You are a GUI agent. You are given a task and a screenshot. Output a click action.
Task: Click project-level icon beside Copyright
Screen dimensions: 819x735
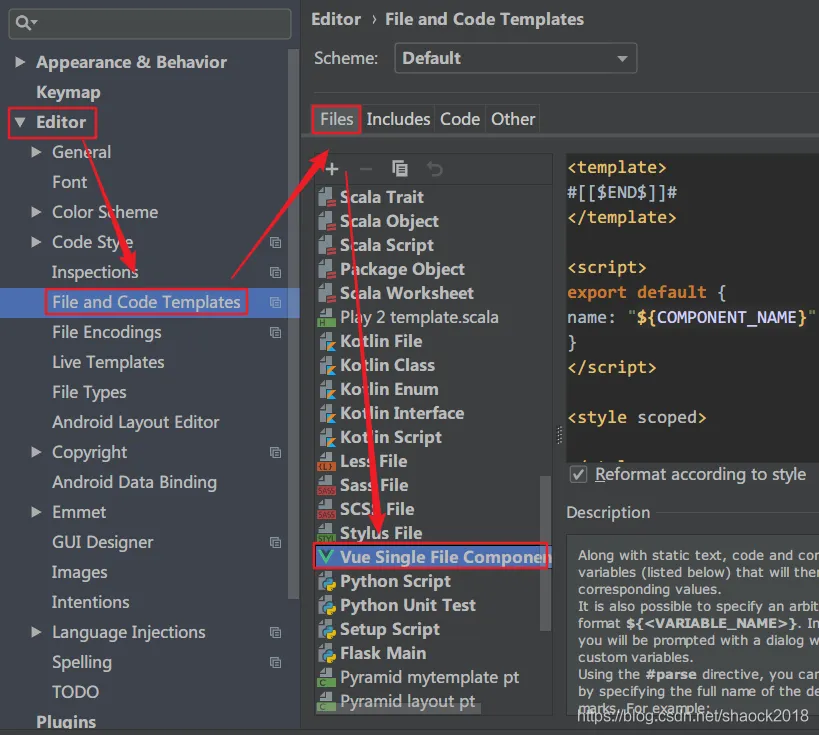275,453
